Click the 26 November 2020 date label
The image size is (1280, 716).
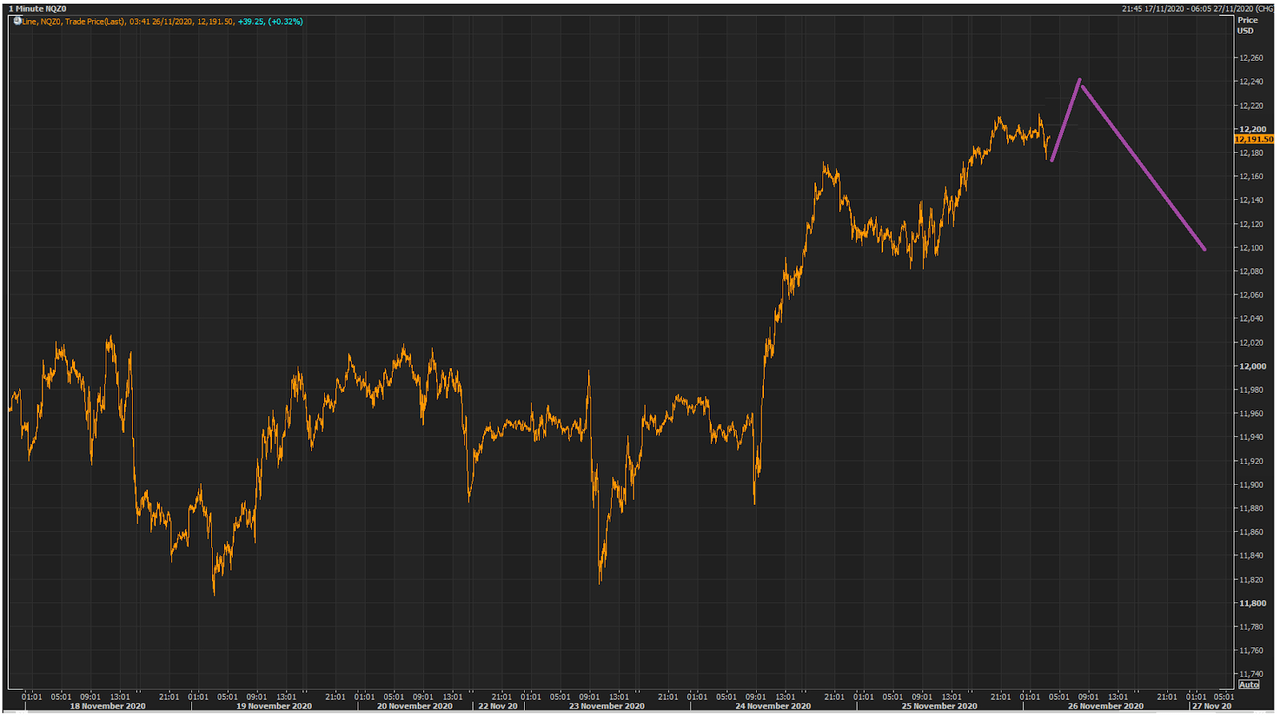(x=1108, y=705)
